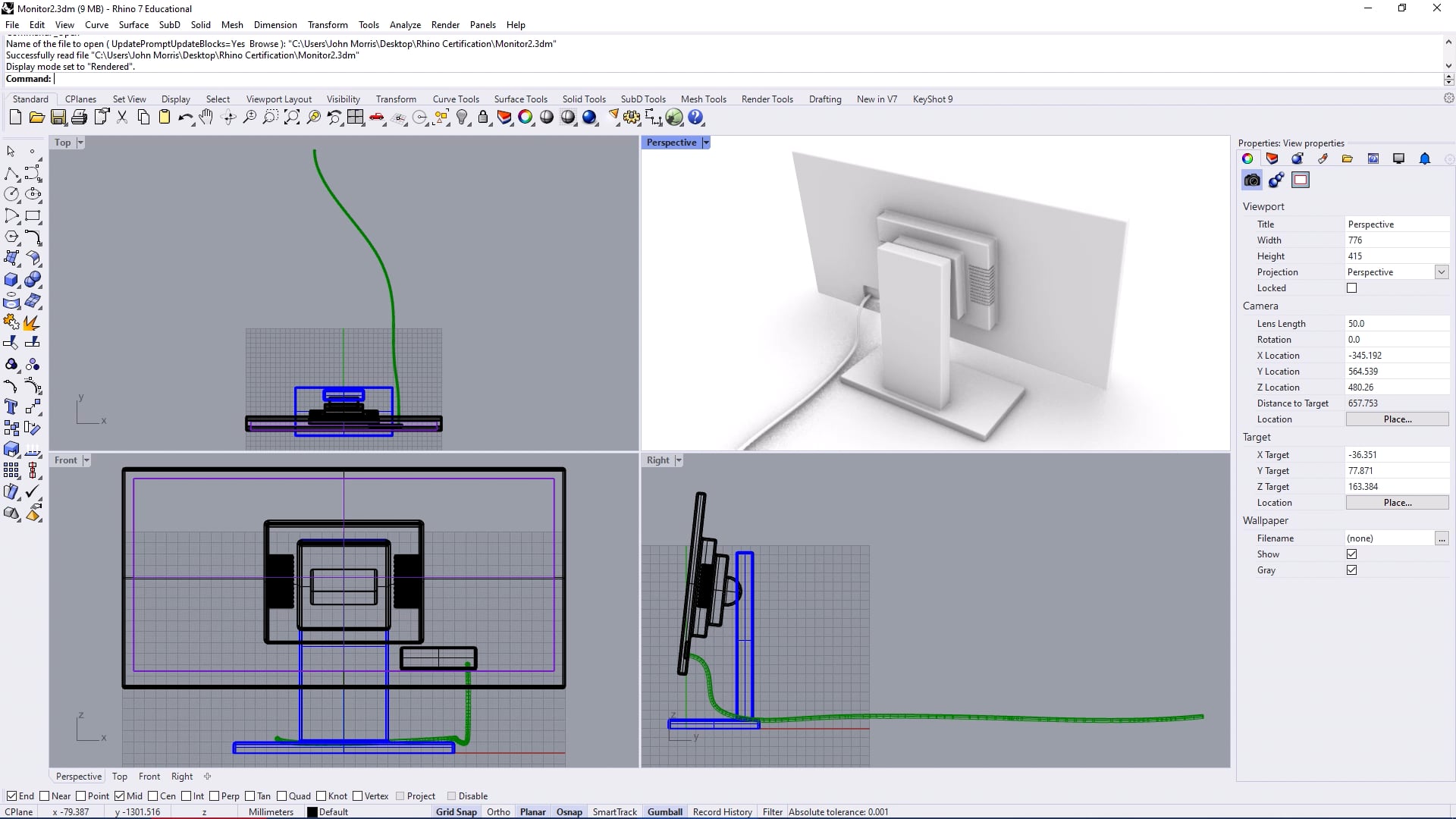Select the Text object tool
Image resolution: width=1456 pixels, height=819 pixels.
point(11,407)
